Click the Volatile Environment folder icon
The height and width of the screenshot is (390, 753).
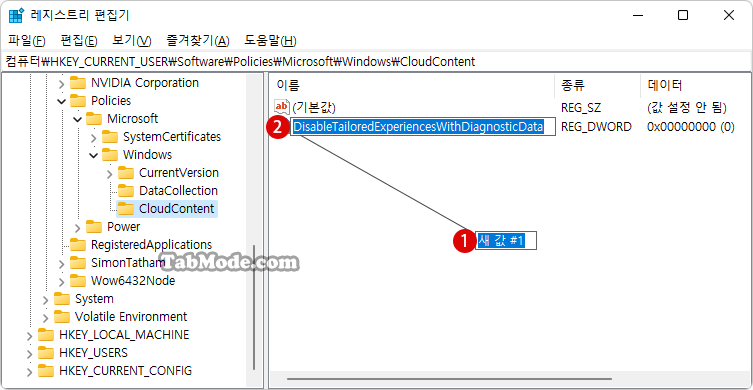tap(62, 317)
